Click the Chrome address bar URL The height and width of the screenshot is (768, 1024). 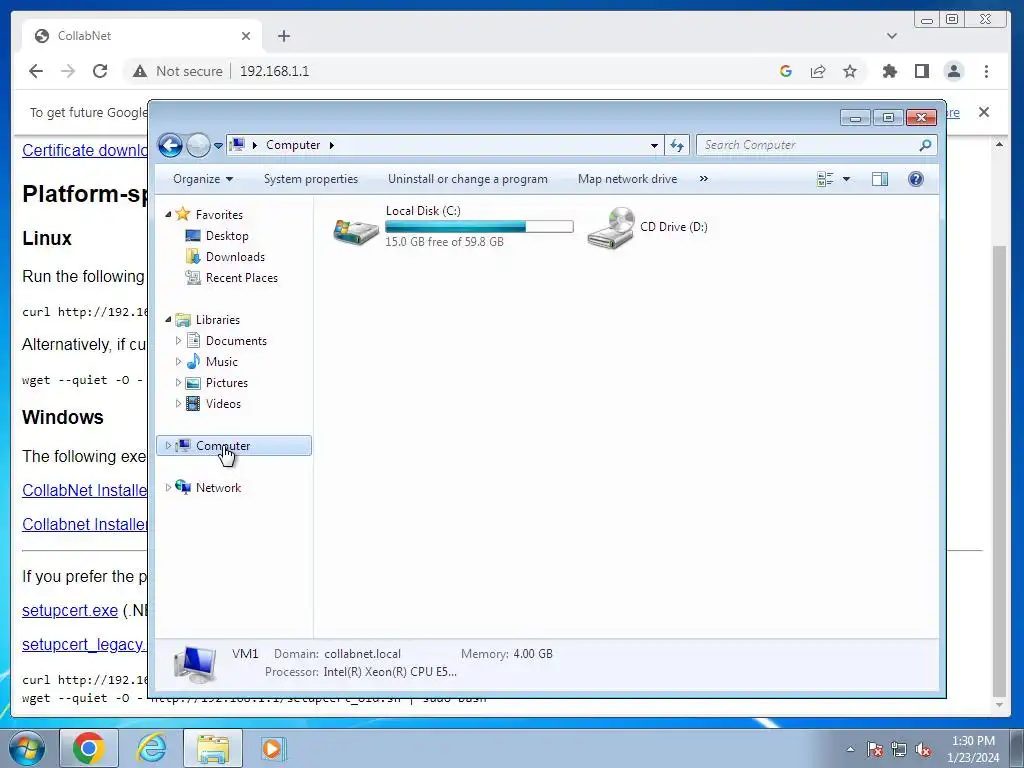274,71
